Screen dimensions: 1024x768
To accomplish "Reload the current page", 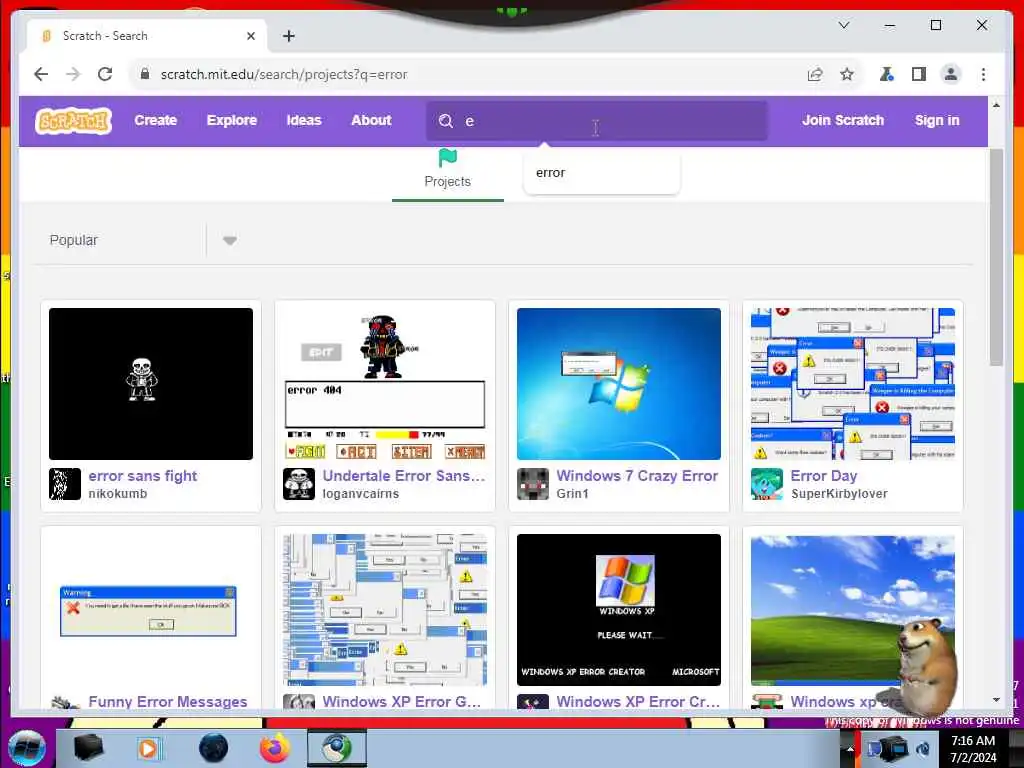I will click(x=105, y=74).
